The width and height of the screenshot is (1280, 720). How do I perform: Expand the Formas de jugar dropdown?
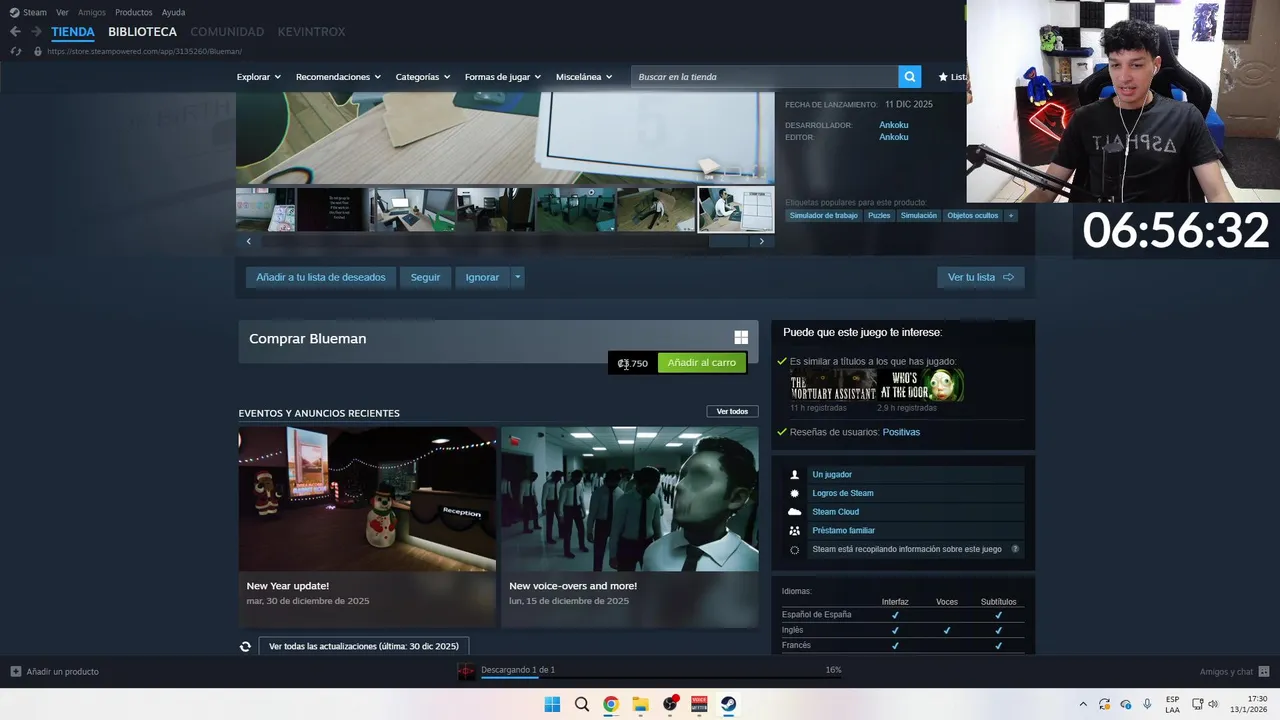click(502, 77)
